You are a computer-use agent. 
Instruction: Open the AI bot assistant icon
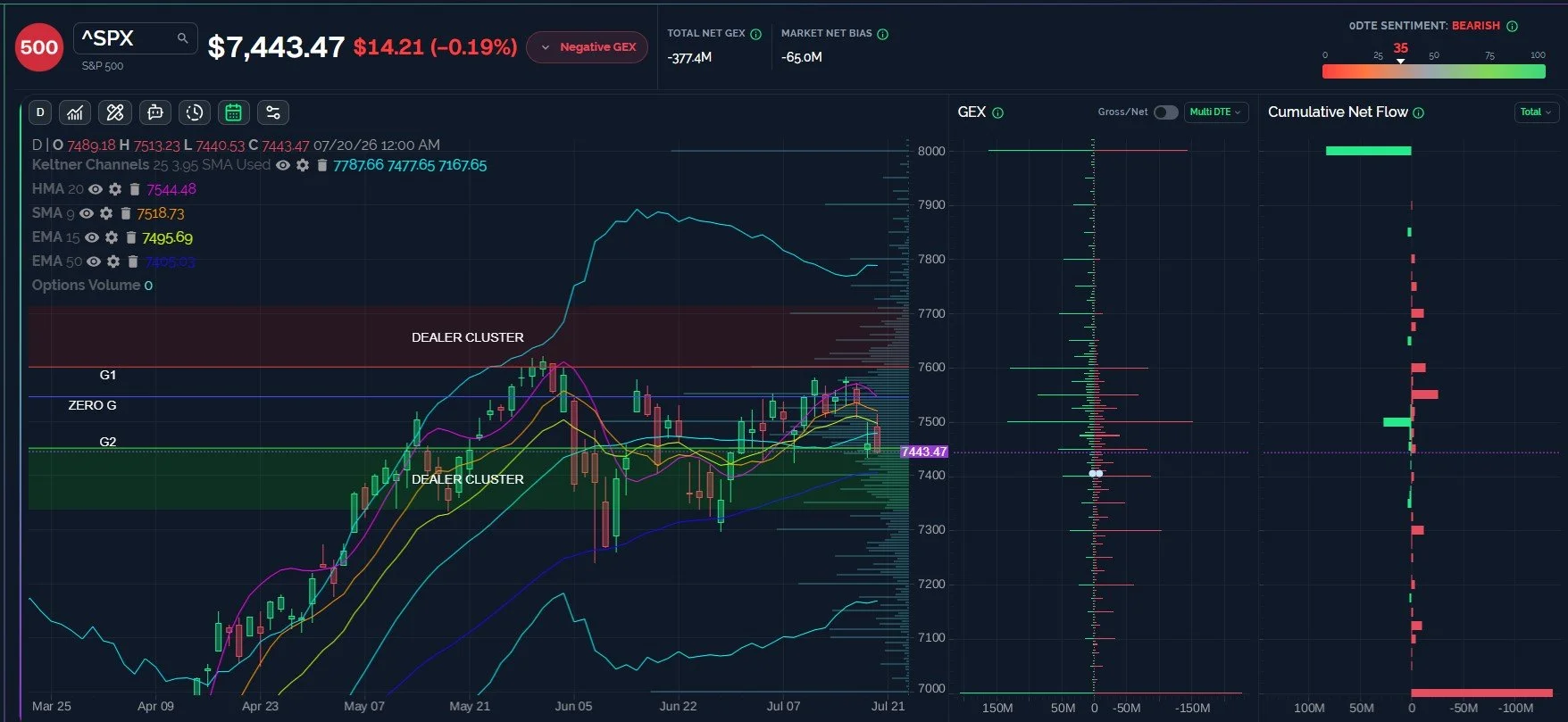155,112
